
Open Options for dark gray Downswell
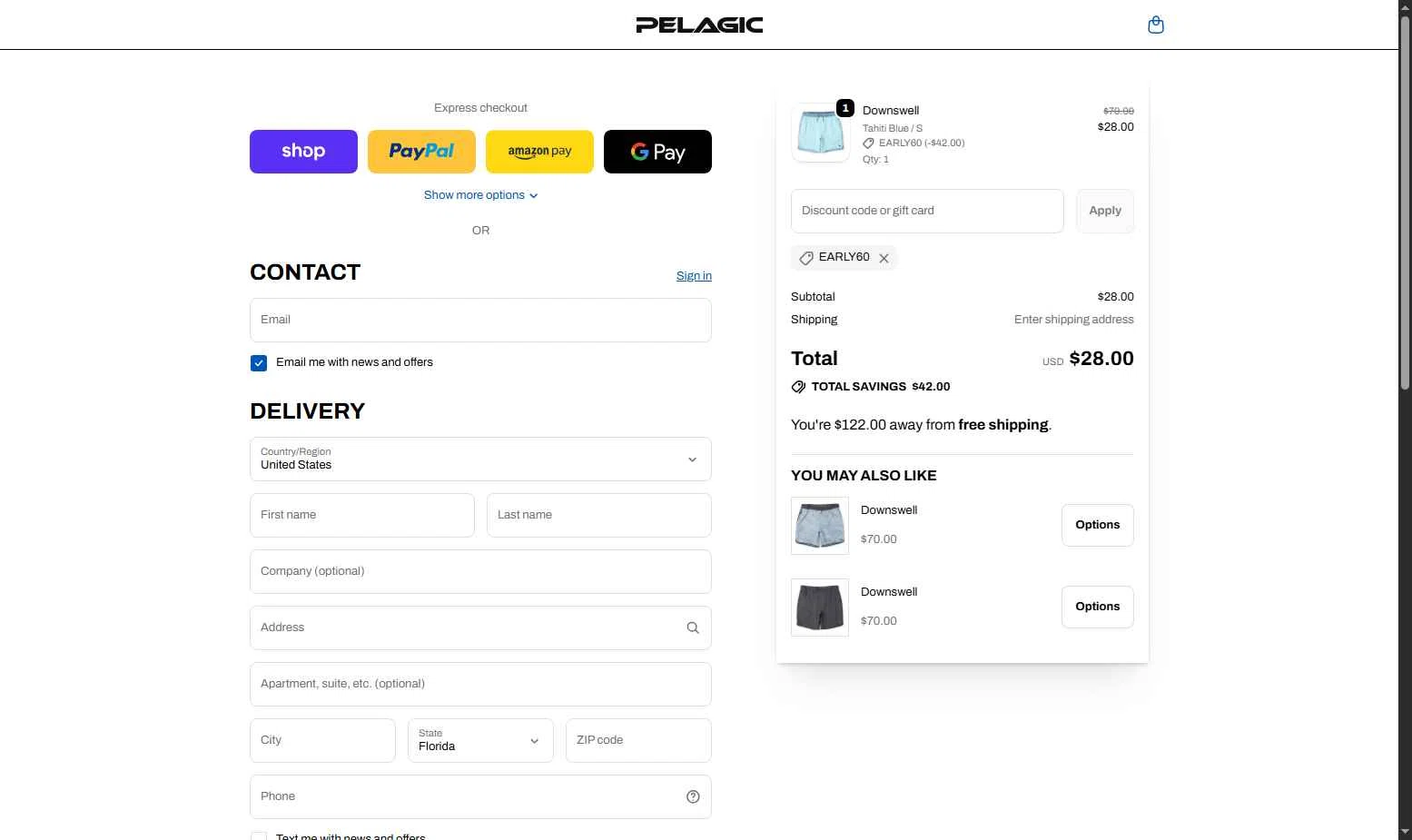point(1098,607)
